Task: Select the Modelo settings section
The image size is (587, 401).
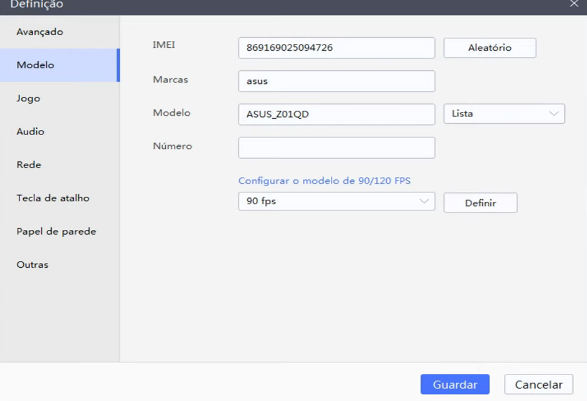Action: pyautogui.click(x=60, y=65)
